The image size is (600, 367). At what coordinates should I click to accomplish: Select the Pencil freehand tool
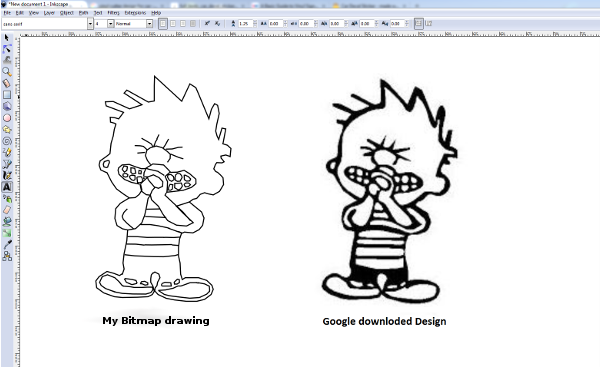(7, 152)
